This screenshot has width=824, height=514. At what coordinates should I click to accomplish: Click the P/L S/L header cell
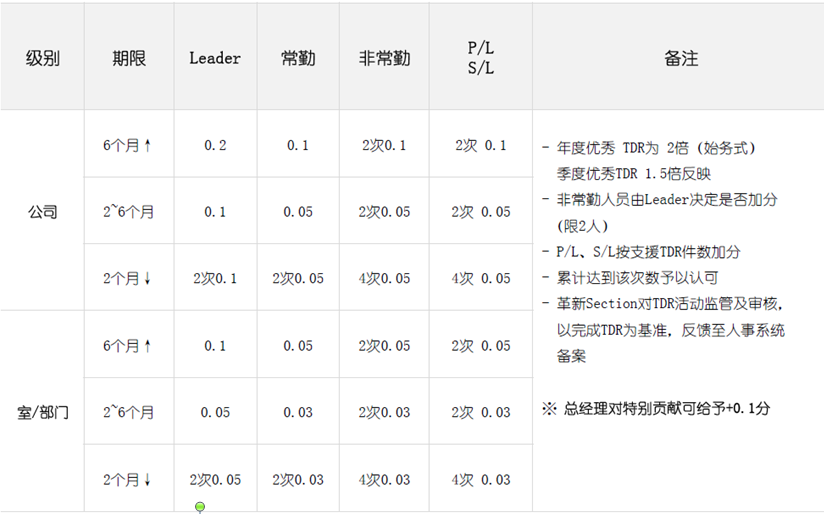coord(480,59)
